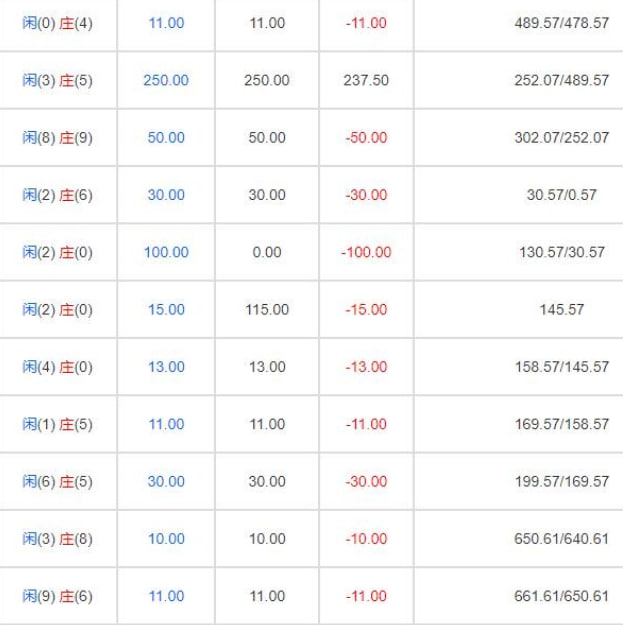
Task: Open the 闲(3) 庄(8) result entry
Action: [57, 539]
